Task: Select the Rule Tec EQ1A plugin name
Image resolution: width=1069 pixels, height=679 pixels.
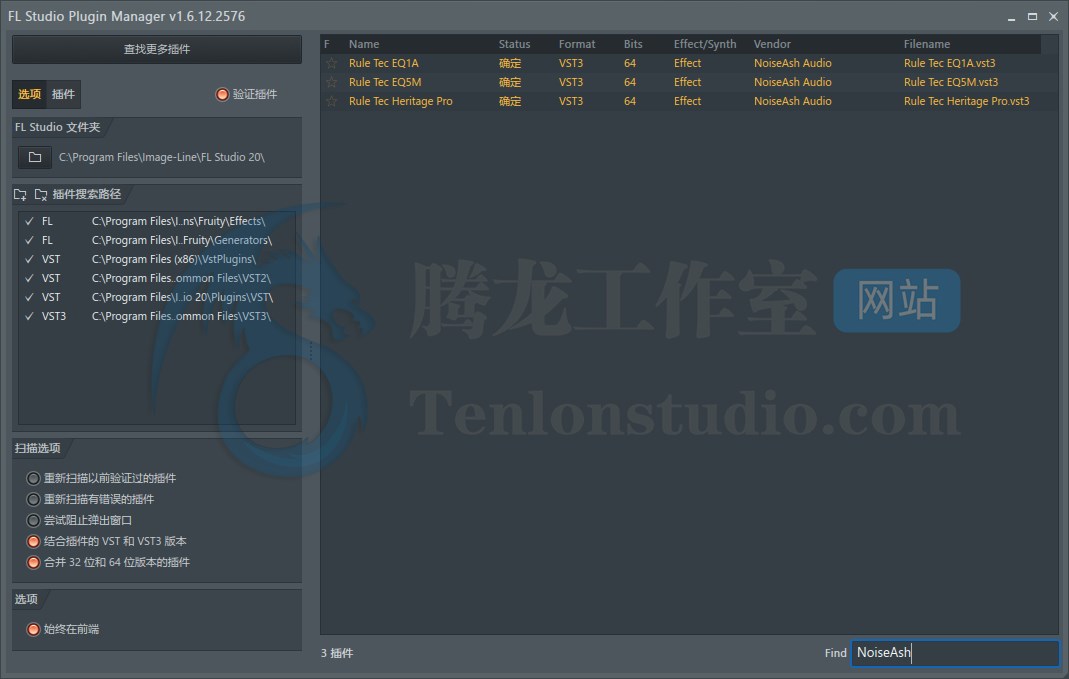Action: tap(384, 63)
